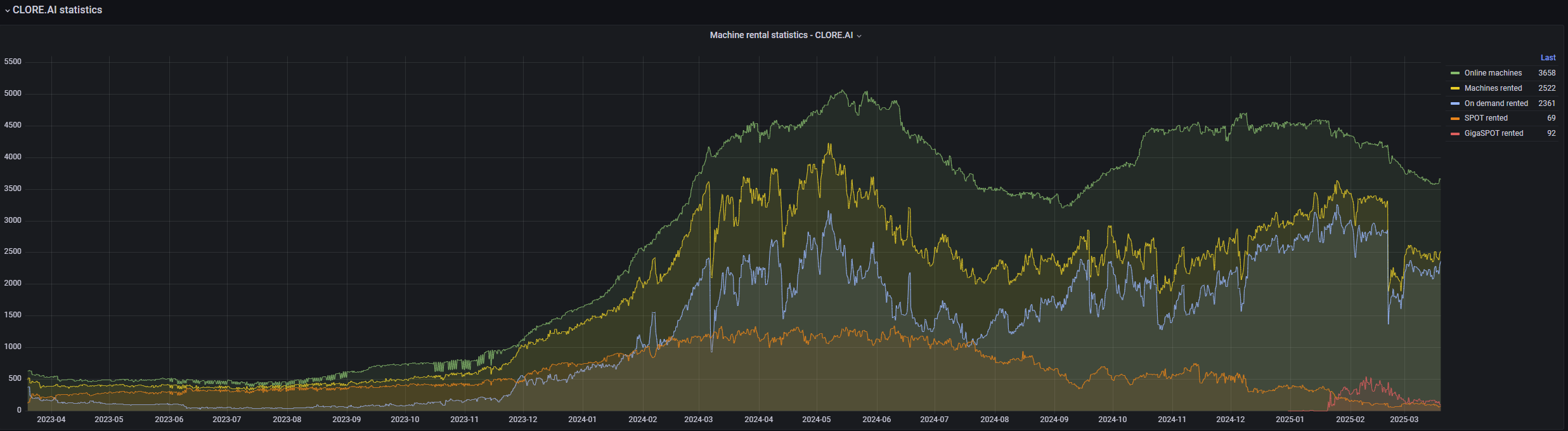Screen dimensions: 1568x431
Task: Click the Machine rental statistics panel title
Action: [x=781, y=35]
